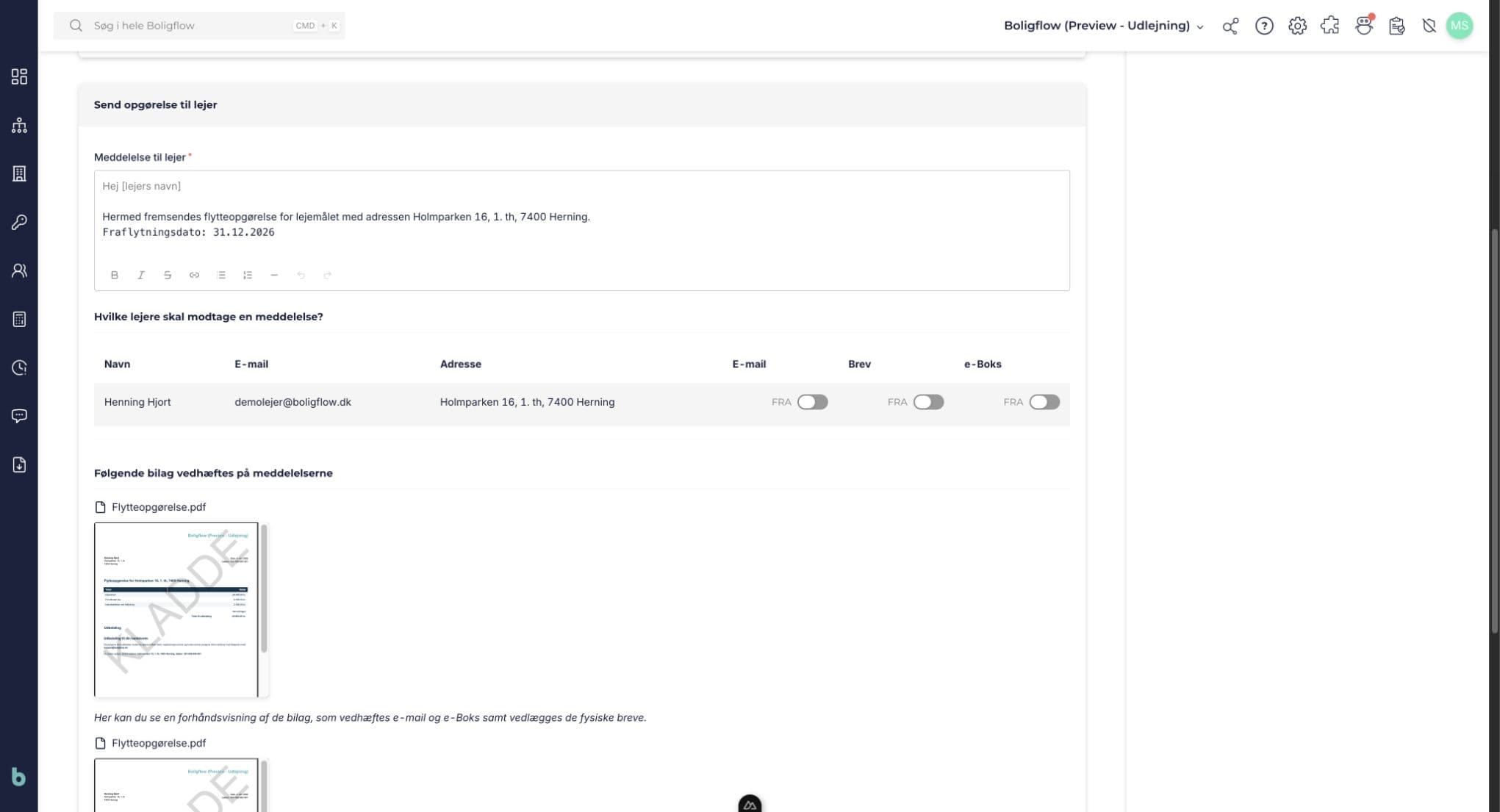Insert horizontal rule in message editor
1500x812 pixels.
tap(274, 275)
